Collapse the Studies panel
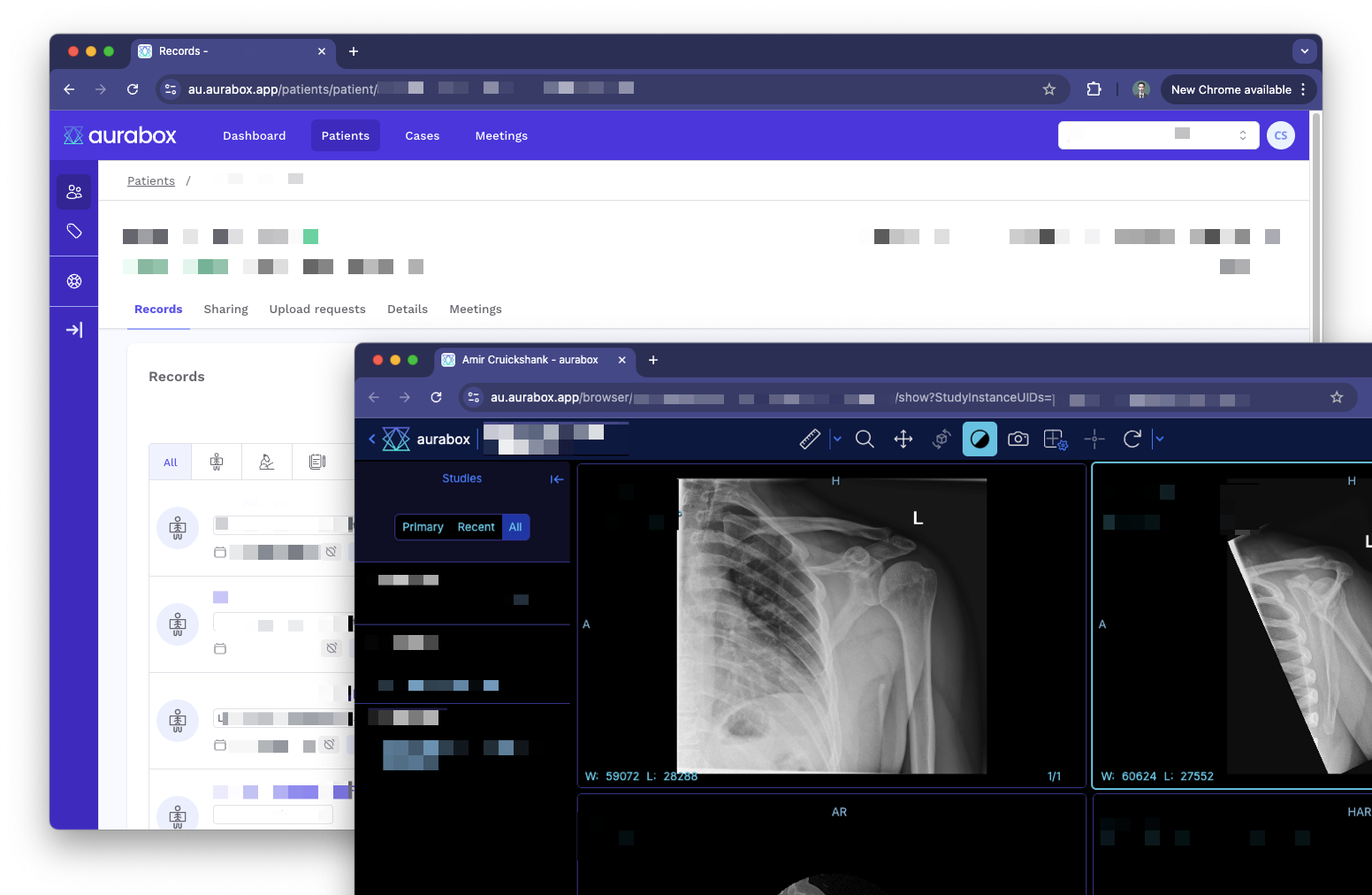The width and height of the screenshot is (1372, 895). click(x=556, y=479)
